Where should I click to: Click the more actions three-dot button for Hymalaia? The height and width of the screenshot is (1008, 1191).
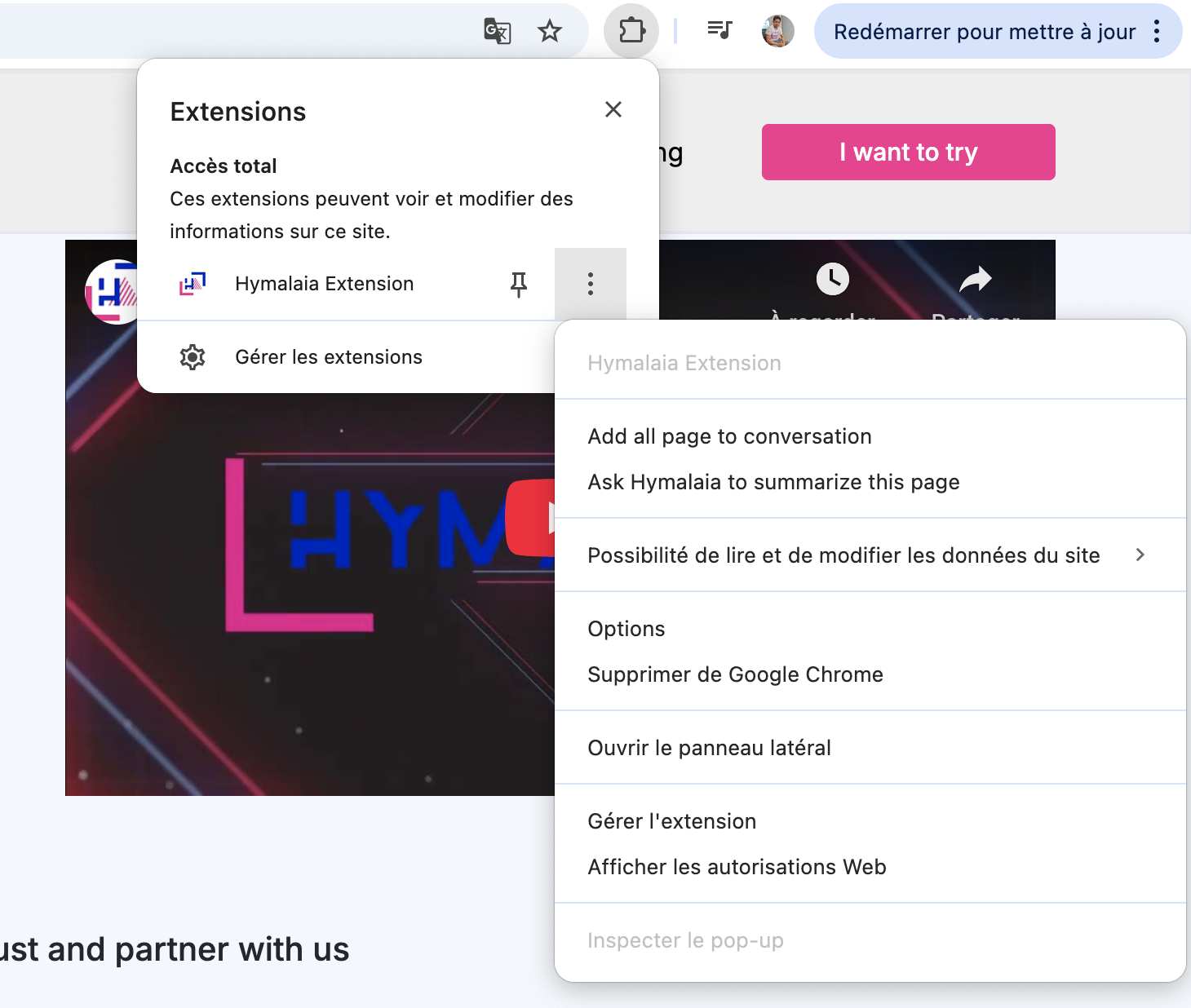(591, 284)
